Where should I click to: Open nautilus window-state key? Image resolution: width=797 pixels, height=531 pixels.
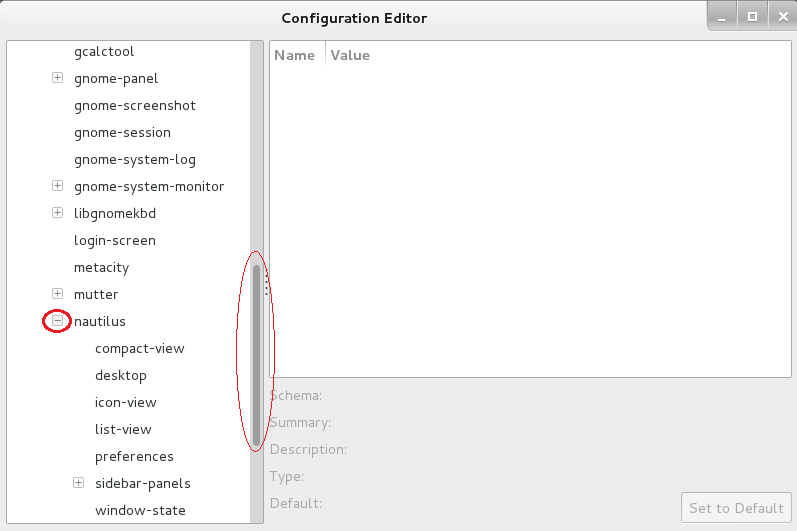[140, 510]
